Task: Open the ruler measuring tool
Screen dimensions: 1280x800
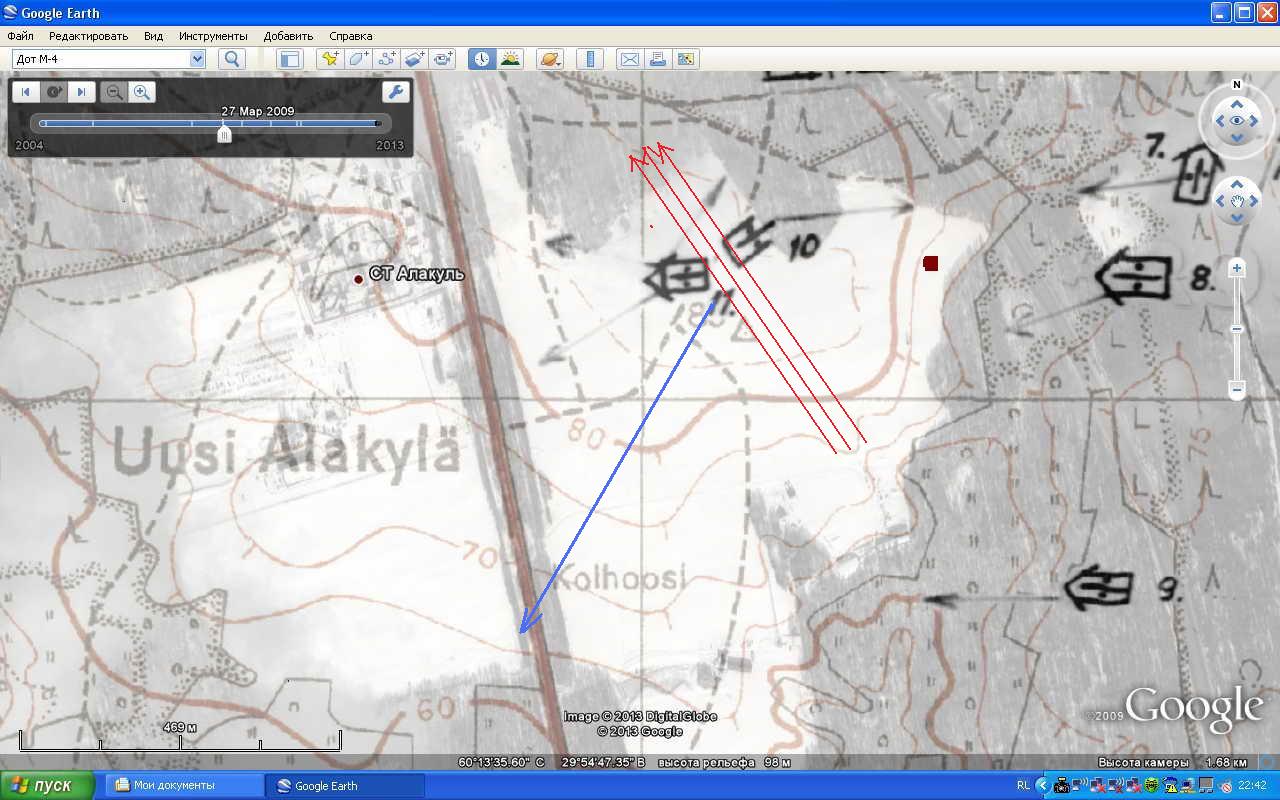Action: pyautogui.click(x=589, y=59)
